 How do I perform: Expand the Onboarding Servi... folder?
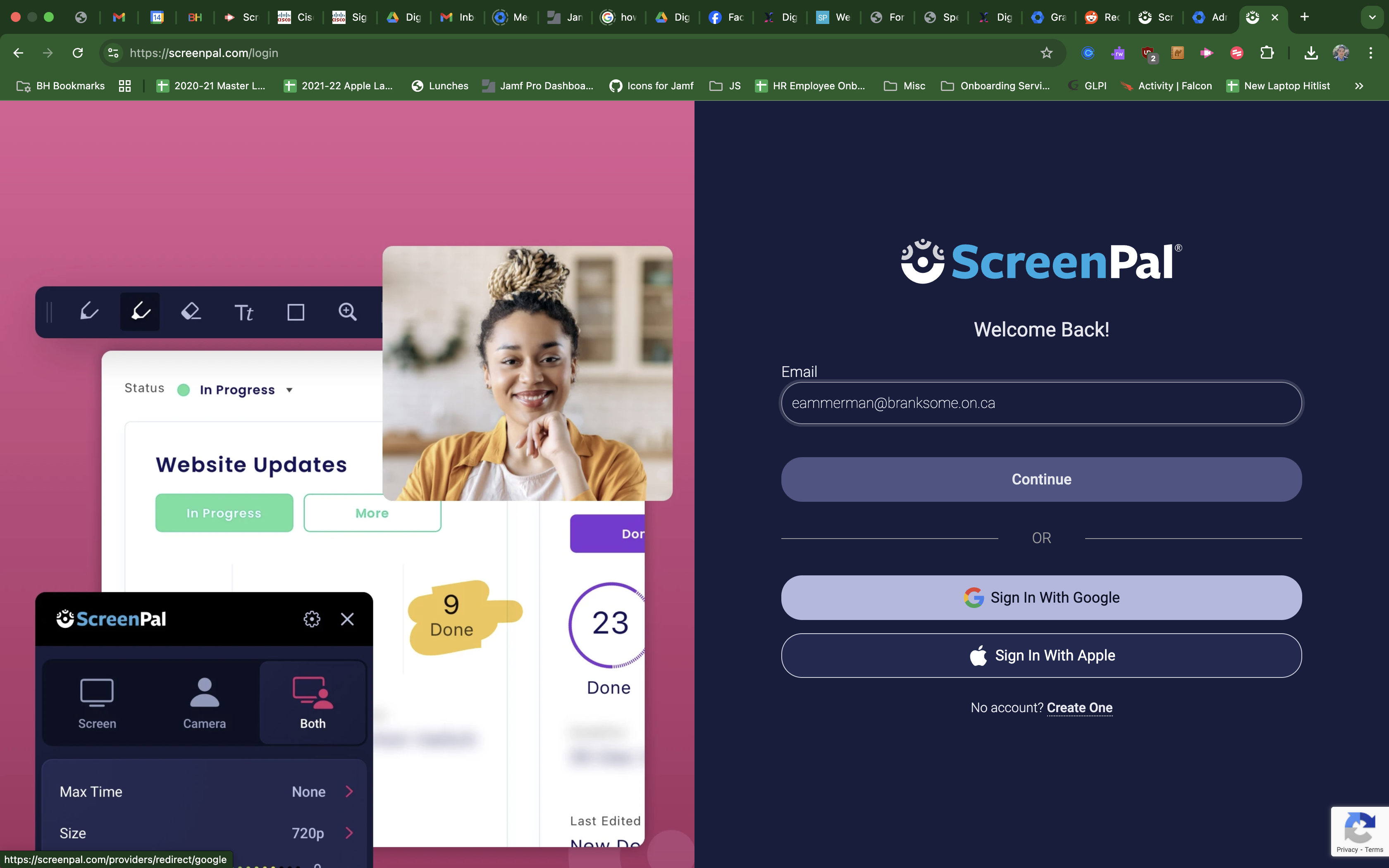click(996, 86)
